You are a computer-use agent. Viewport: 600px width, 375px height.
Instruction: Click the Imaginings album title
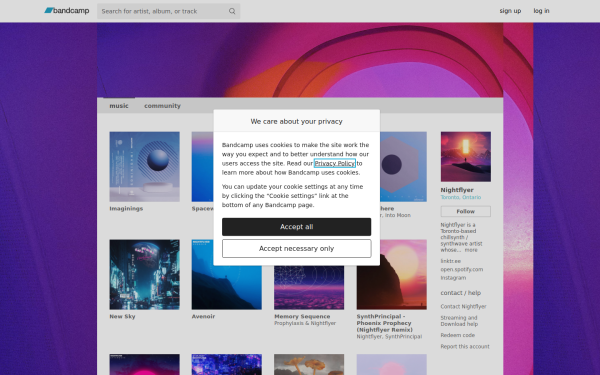point(126,209)
